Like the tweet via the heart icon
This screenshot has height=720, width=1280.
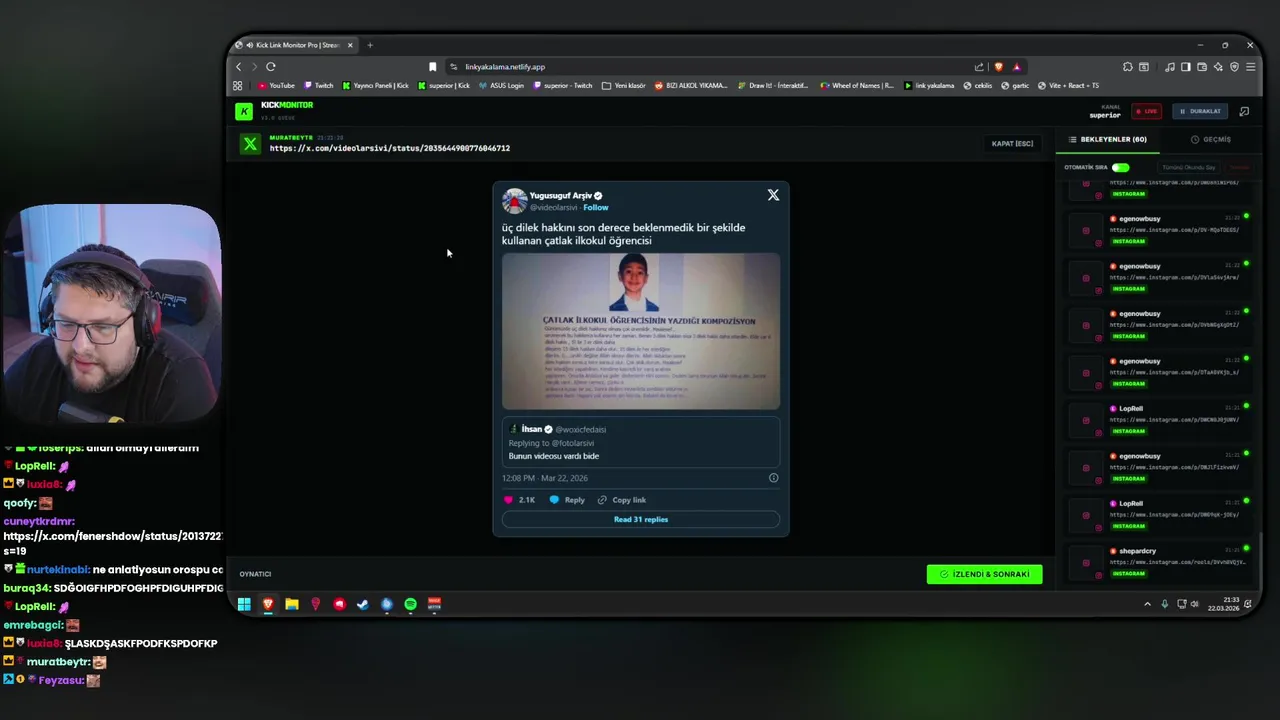point(508,500)
